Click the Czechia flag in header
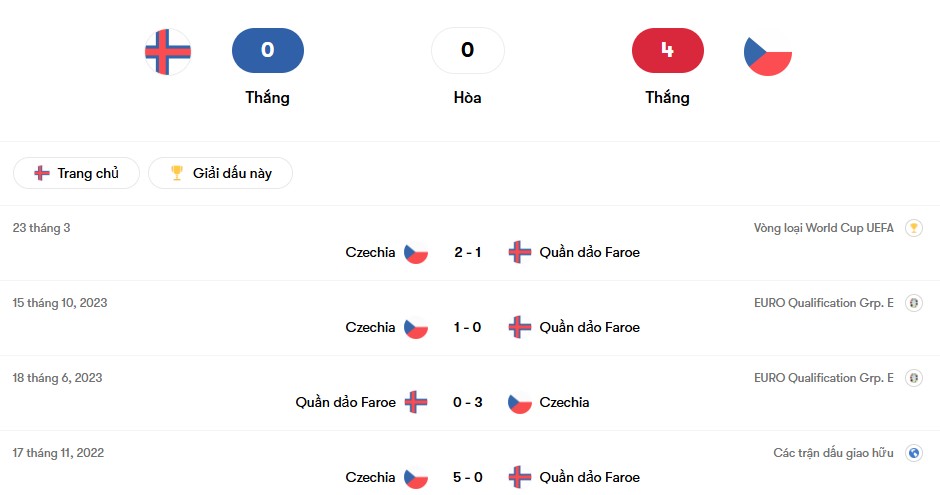The image size is (940, 495). pos(768,54)
